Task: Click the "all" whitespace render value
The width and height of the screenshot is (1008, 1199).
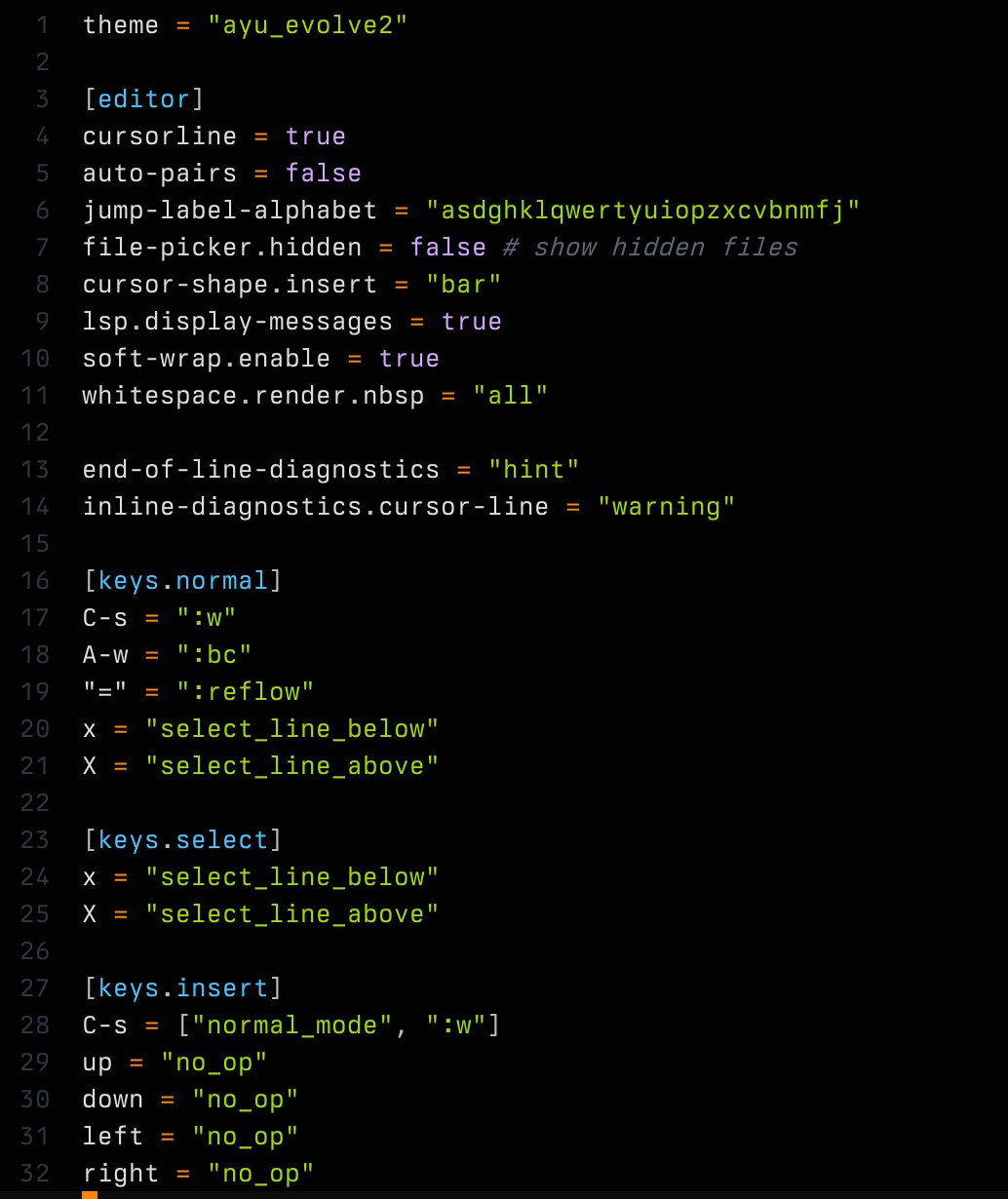Action: pyautogui.click(x=510, y=396)
